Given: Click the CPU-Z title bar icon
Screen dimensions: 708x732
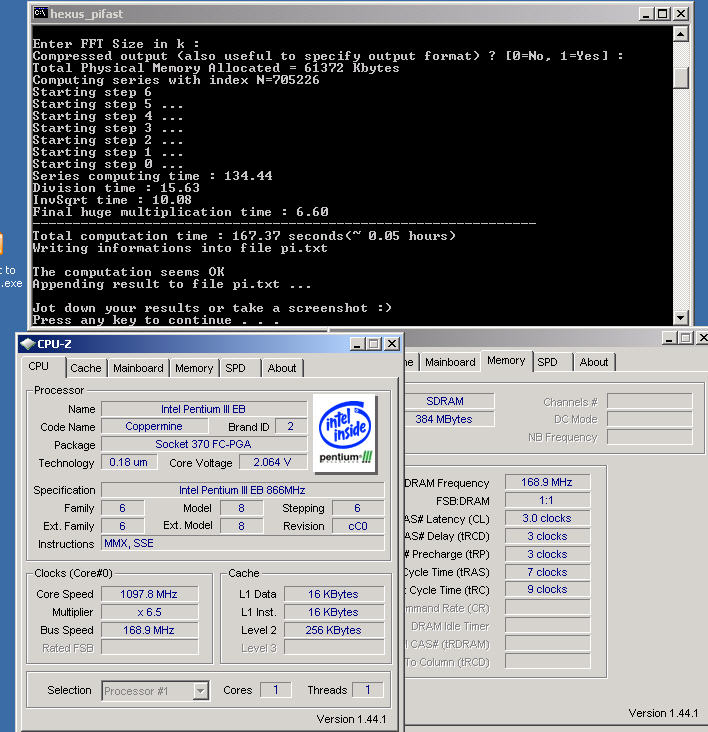Looking at the screenshot, I should [28, 344].
